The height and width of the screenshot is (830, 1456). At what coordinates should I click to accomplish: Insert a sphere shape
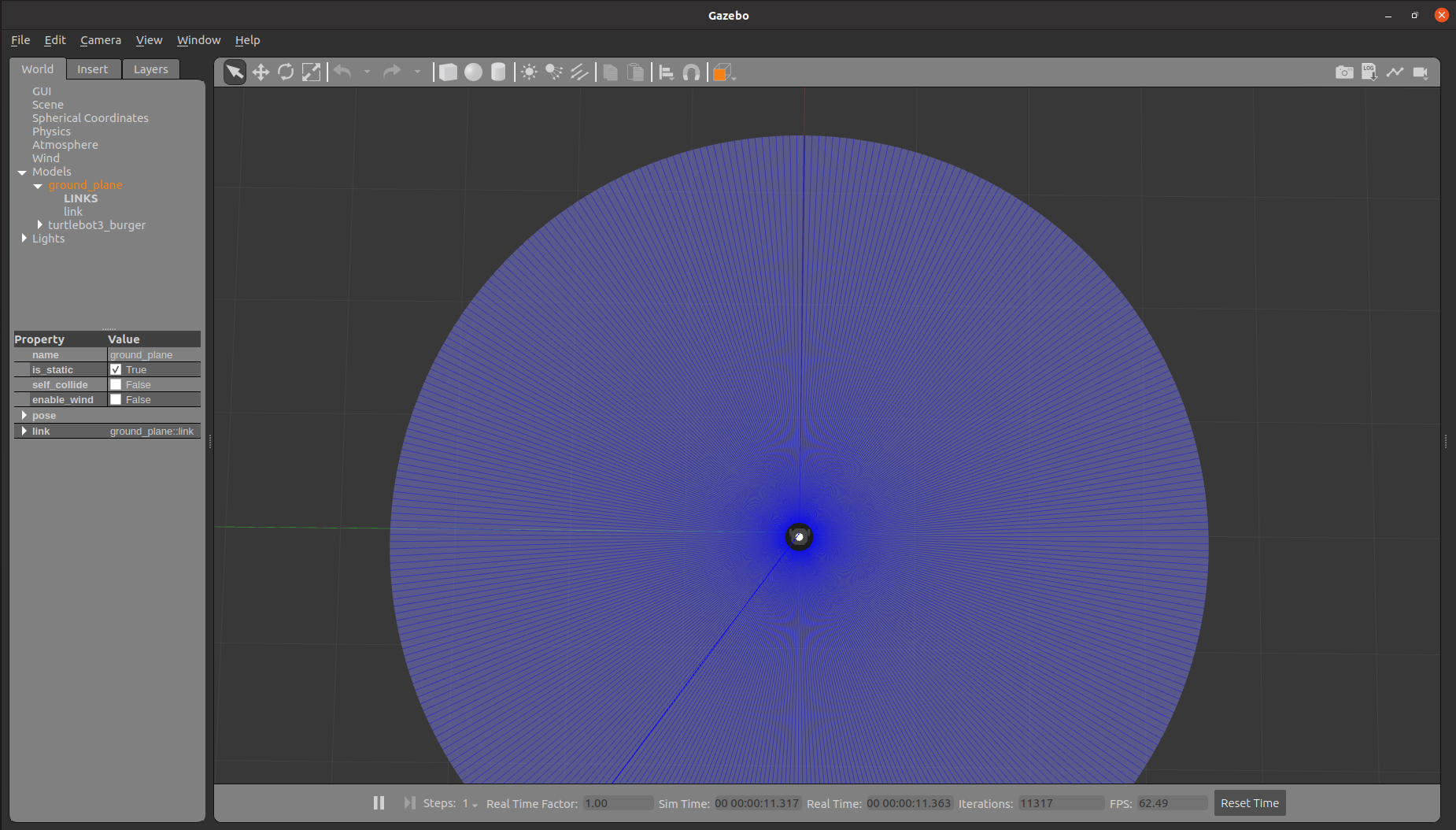[473, 72]
